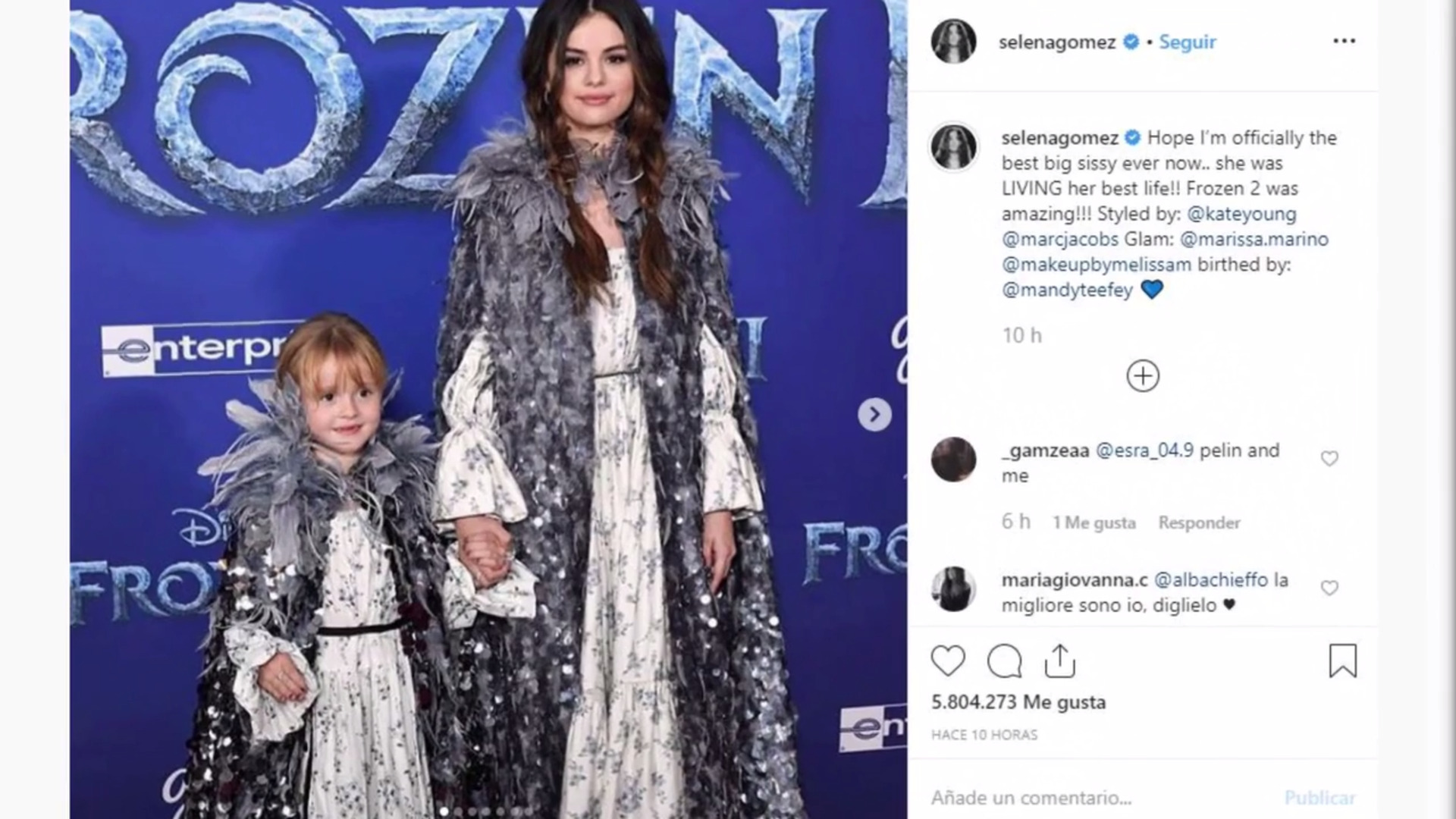Visit the @mandyteefey profile link
This screenshot has height=819, width=1456.
click(1067, 290)
